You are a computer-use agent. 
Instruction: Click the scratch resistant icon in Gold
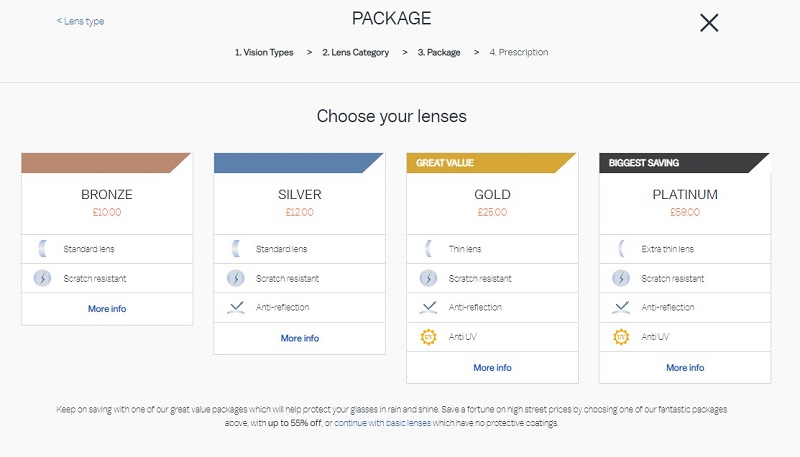(428, 278)
